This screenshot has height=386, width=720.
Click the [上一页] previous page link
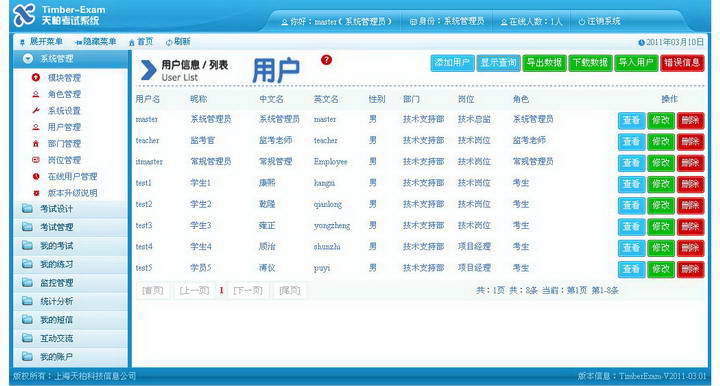tap(194, 291)
